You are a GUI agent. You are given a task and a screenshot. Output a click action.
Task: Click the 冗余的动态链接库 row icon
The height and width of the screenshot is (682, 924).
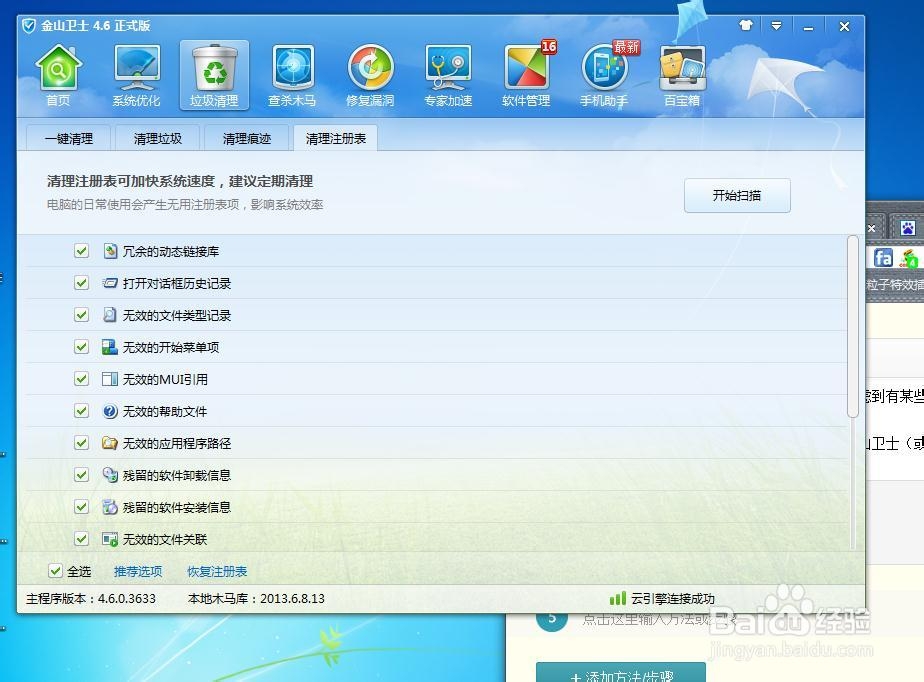(x=110, y=251)
